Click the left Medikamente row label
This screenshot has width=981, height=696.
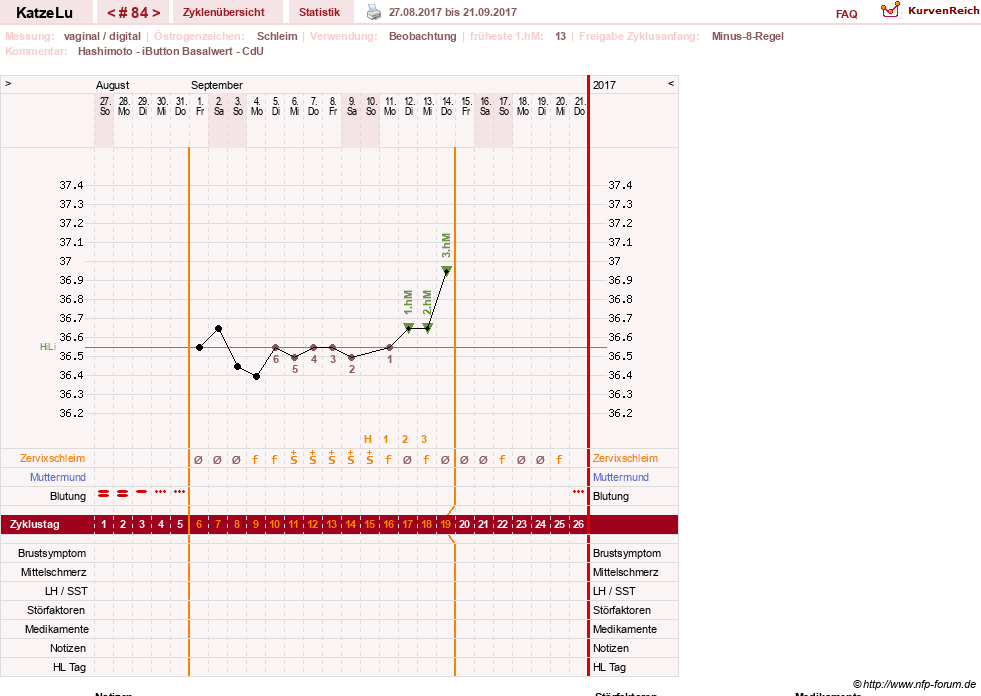coord(57,629)
